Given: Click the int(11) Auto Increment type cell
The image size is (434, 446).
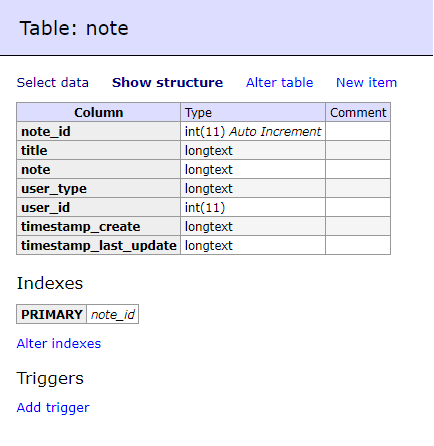Looking at the screenshot, I should click(253, 131).
